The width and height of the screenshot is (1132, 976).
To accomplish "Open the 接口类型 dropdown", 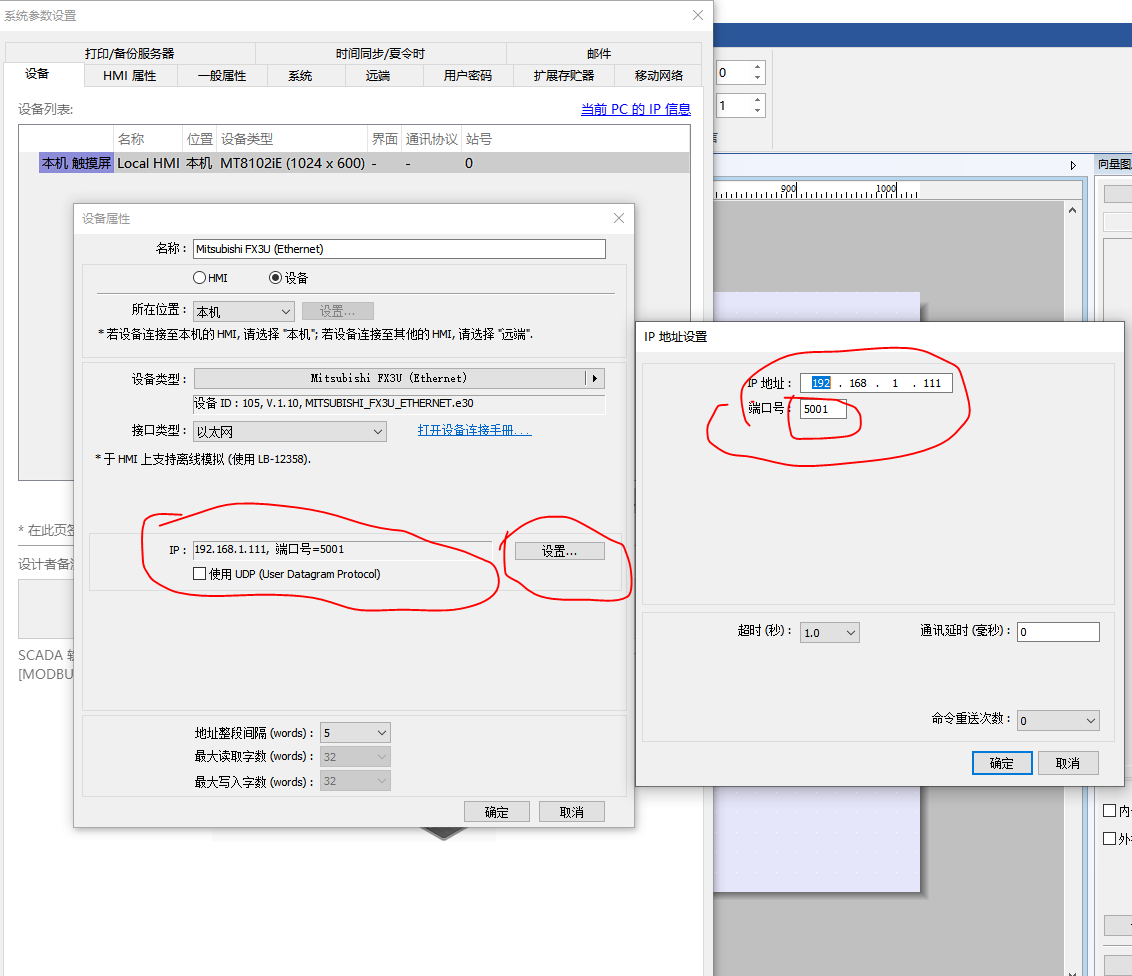I will coord(290,431).
